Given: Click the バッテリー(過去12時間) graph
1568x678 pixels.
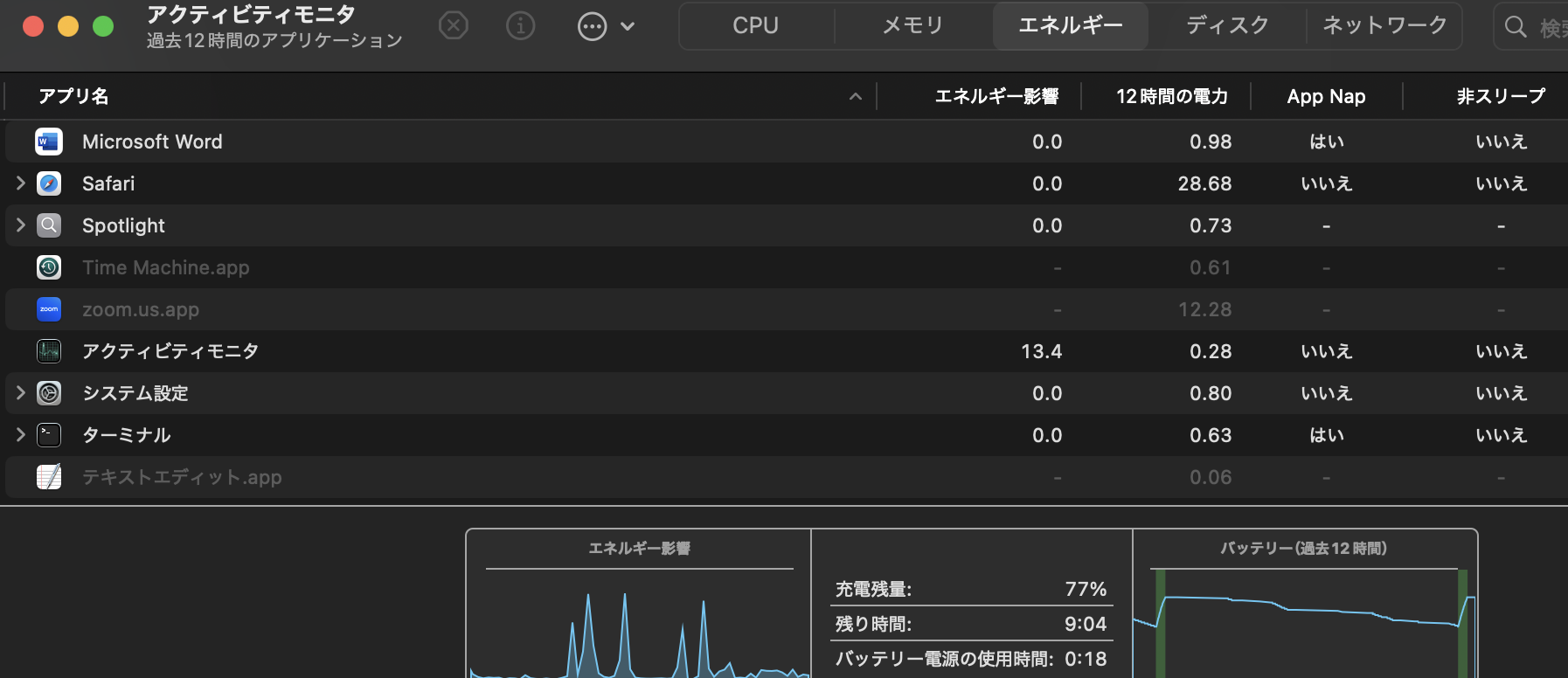Looking at the screenshot, I should [1304, 623].
